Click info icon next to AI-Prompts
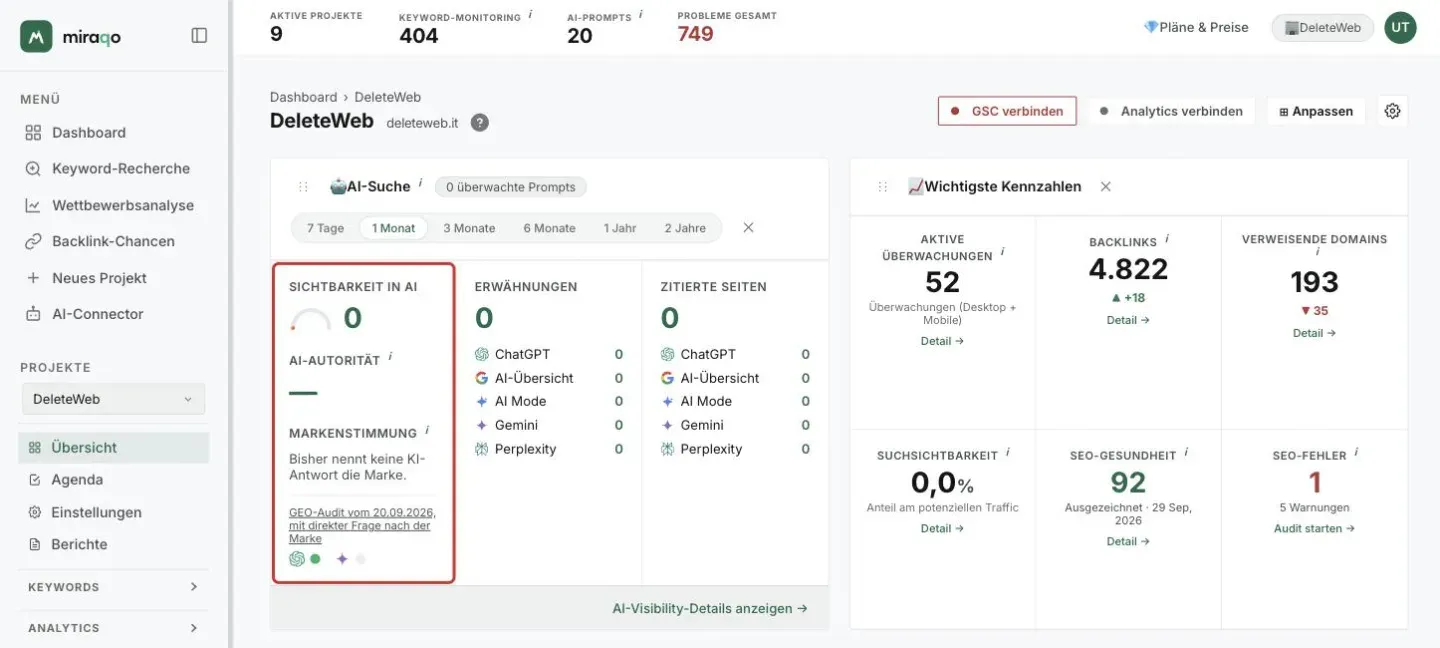The height and width of the screenshot is (648, 1440). pyautogui.click(x=640, y=14)
